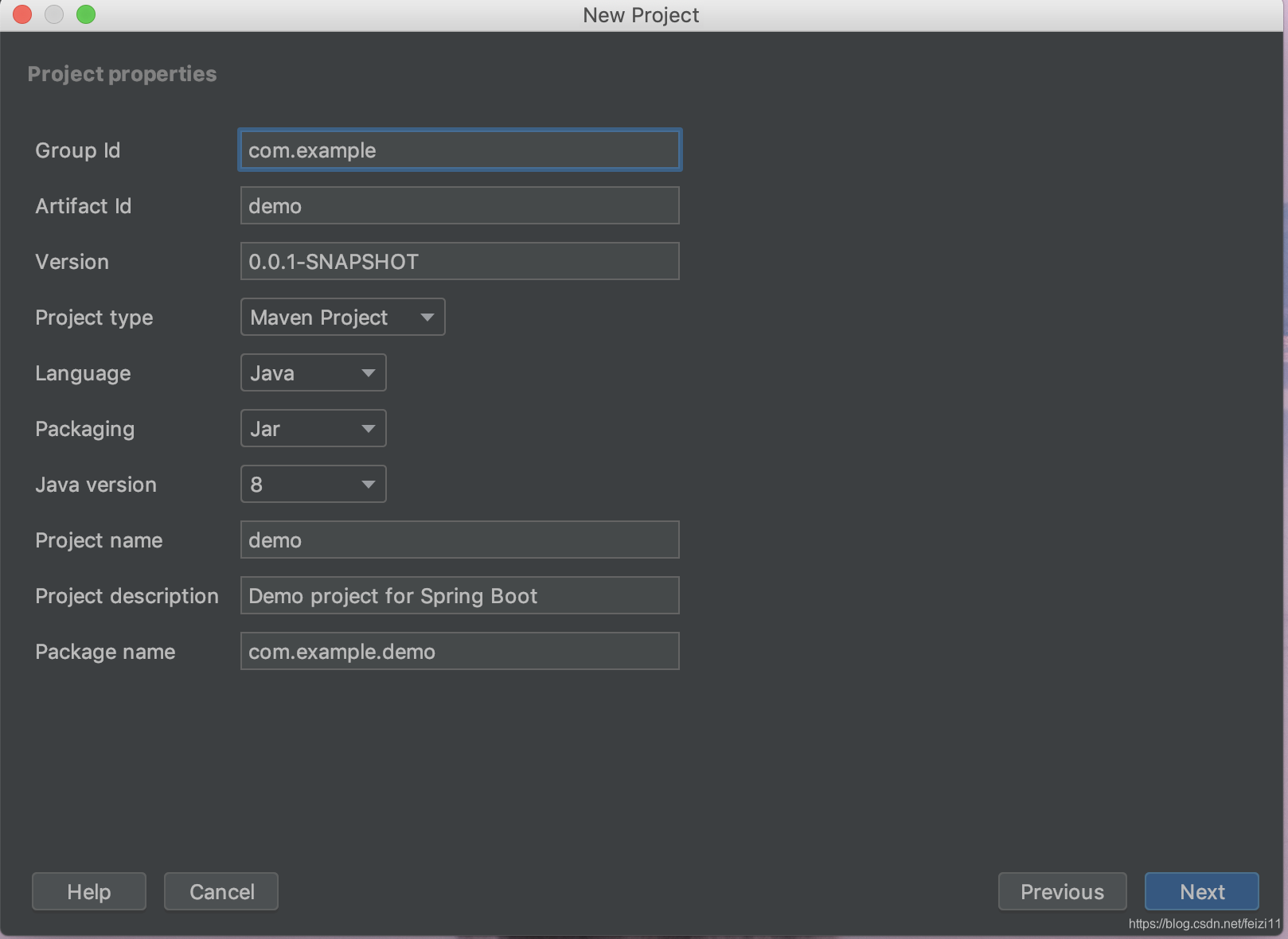
Task: Click the Project name field
Action: point(459,540)
